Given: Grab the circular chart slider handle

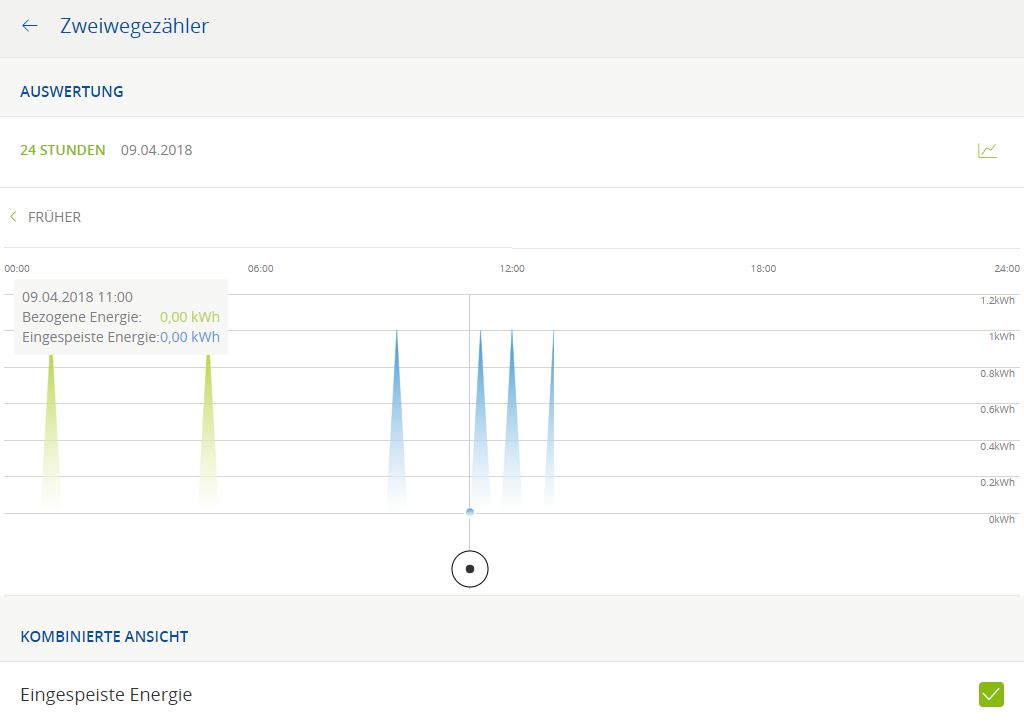Looking at the screenshot, I should pos(469,569).
